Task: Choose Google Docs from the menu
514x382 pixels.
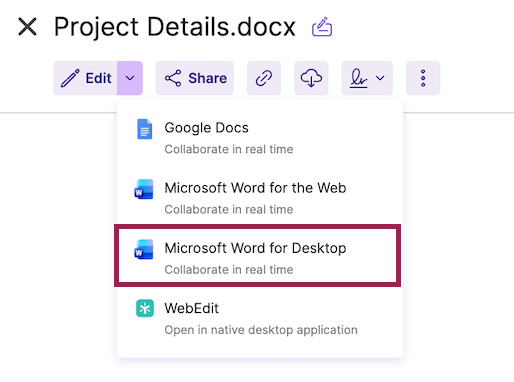Action: click(x=260, y=138)
